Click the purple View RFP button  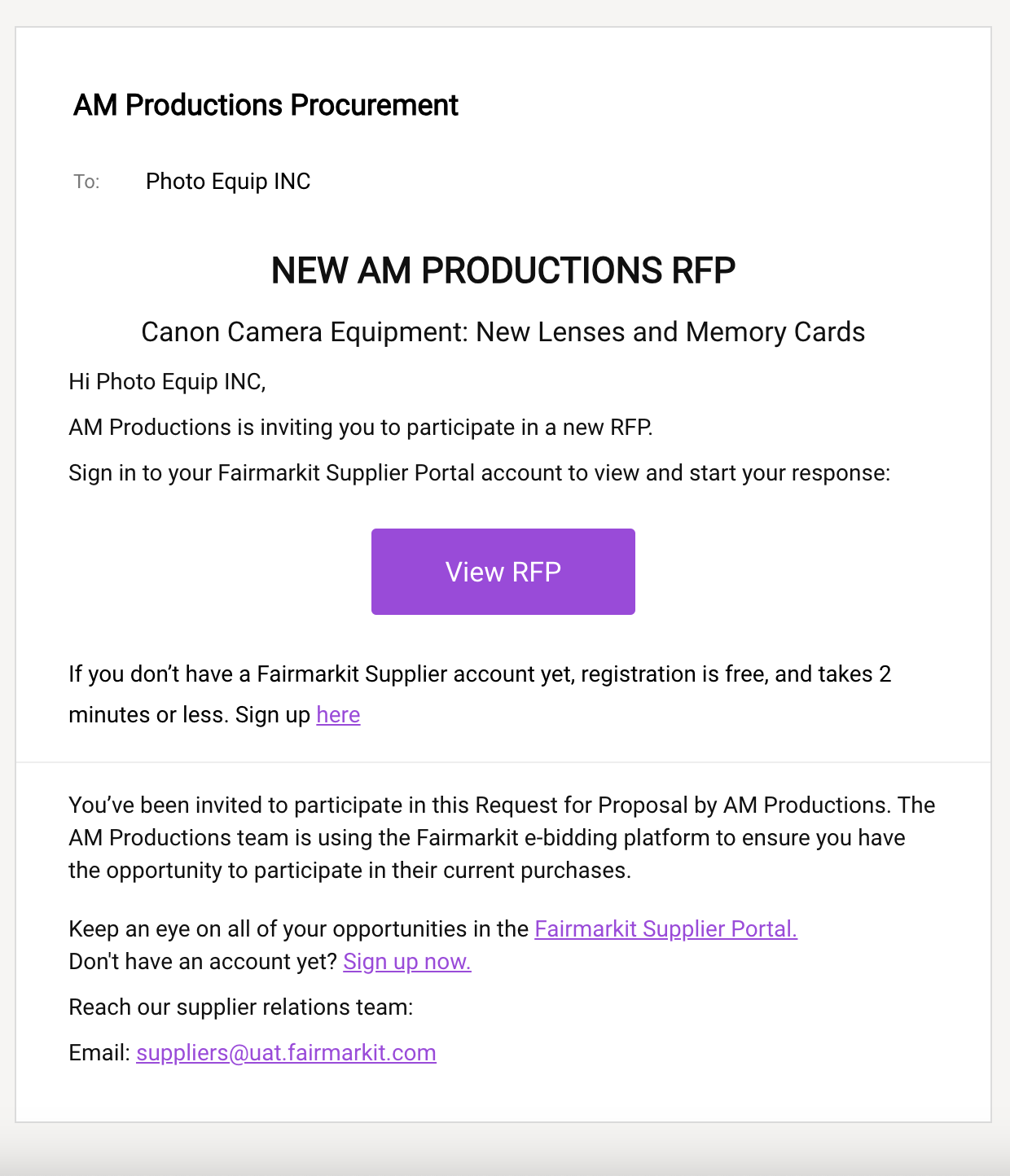[503, 572]
